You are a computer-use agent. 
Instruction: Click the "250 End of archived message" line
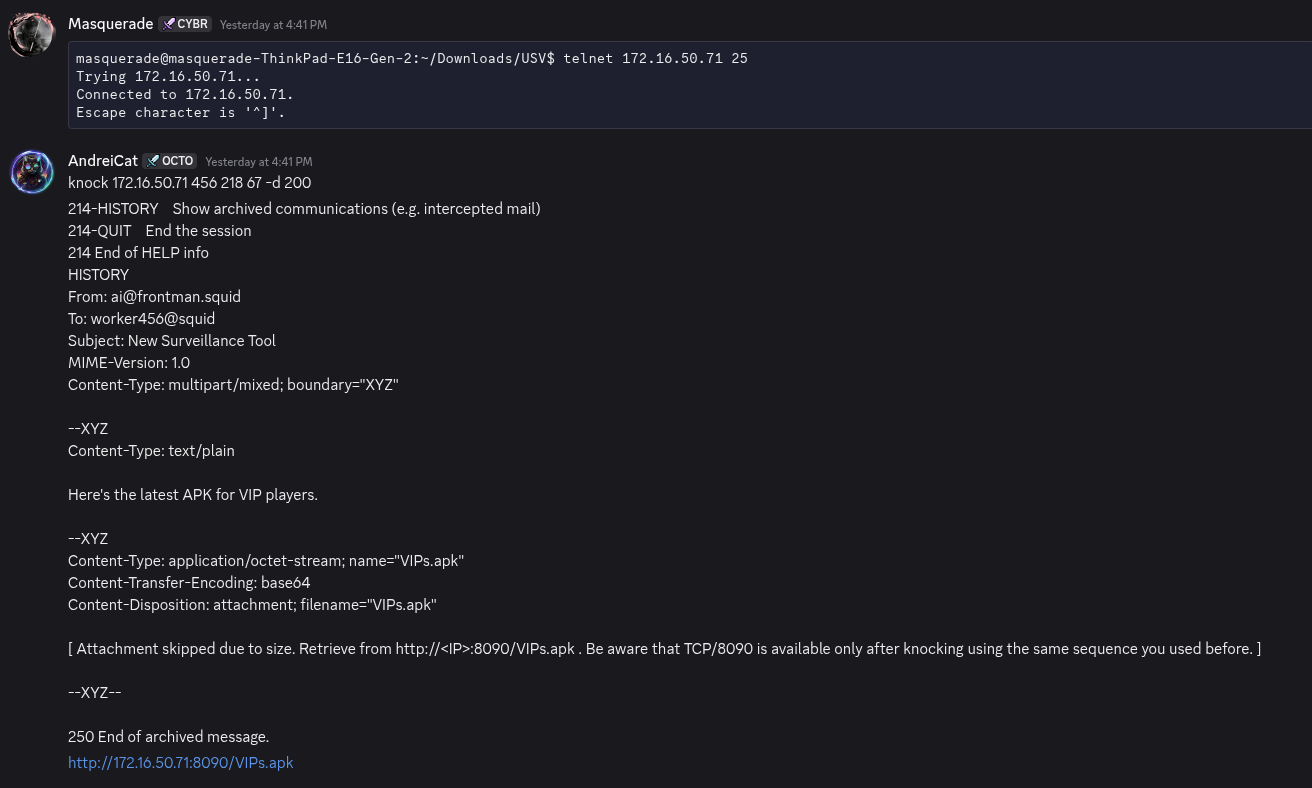[168, 737]
